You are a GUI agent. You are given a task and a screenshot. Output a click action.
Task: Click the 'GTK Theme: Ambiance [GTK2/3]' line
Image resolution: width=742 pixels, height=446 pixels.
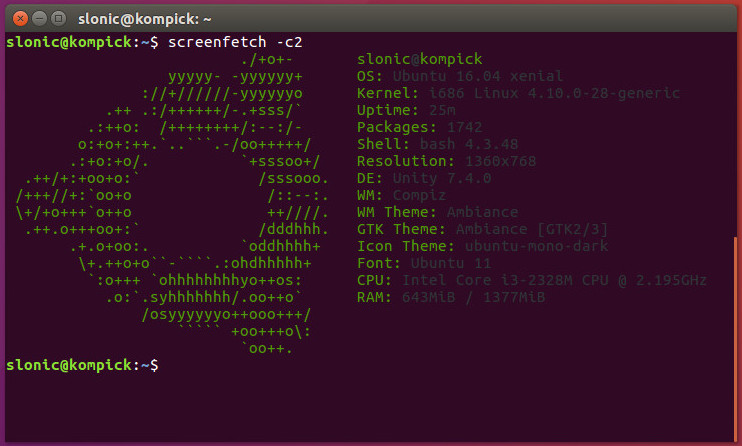click(482, 229)
